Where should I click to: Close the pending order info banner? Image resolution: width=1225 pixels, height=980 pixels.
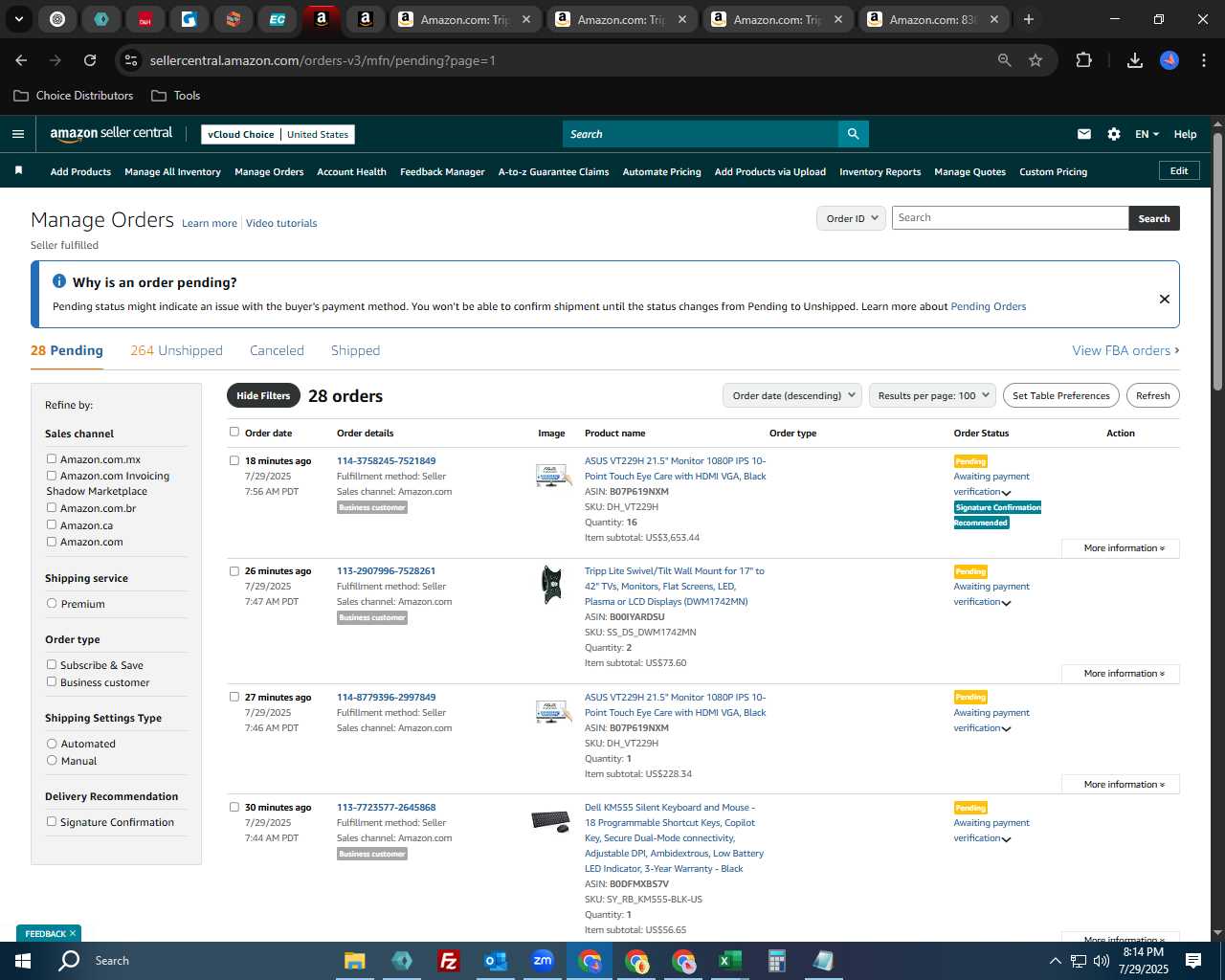(x=1165, y=299)
